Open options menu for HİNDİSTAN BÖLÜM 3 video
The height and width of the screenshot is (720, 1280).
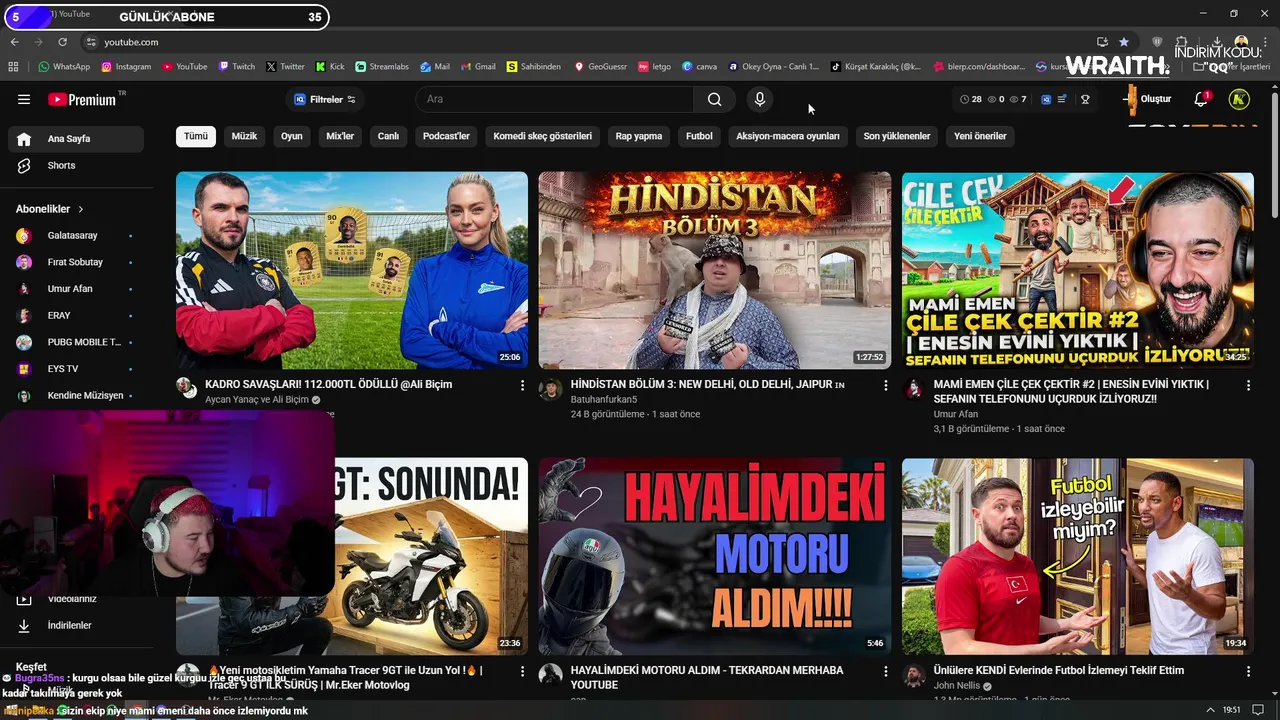(885, 385)
